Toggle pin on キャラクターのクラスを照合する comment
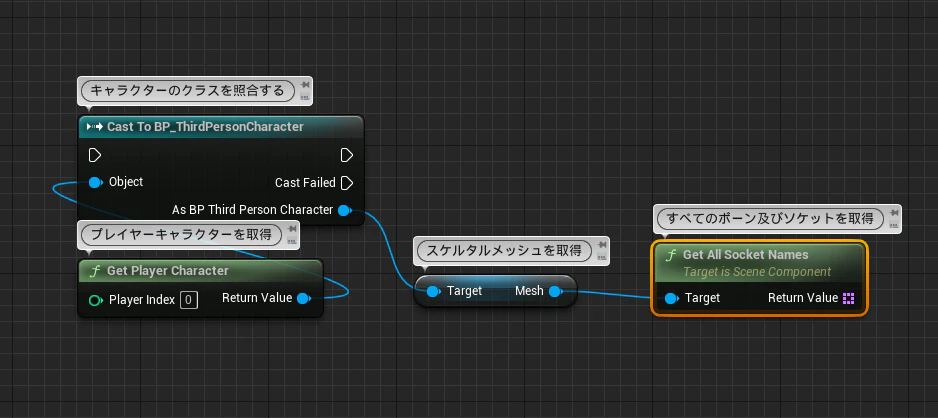This screenshot has width=938, height=418. point(305,85)
